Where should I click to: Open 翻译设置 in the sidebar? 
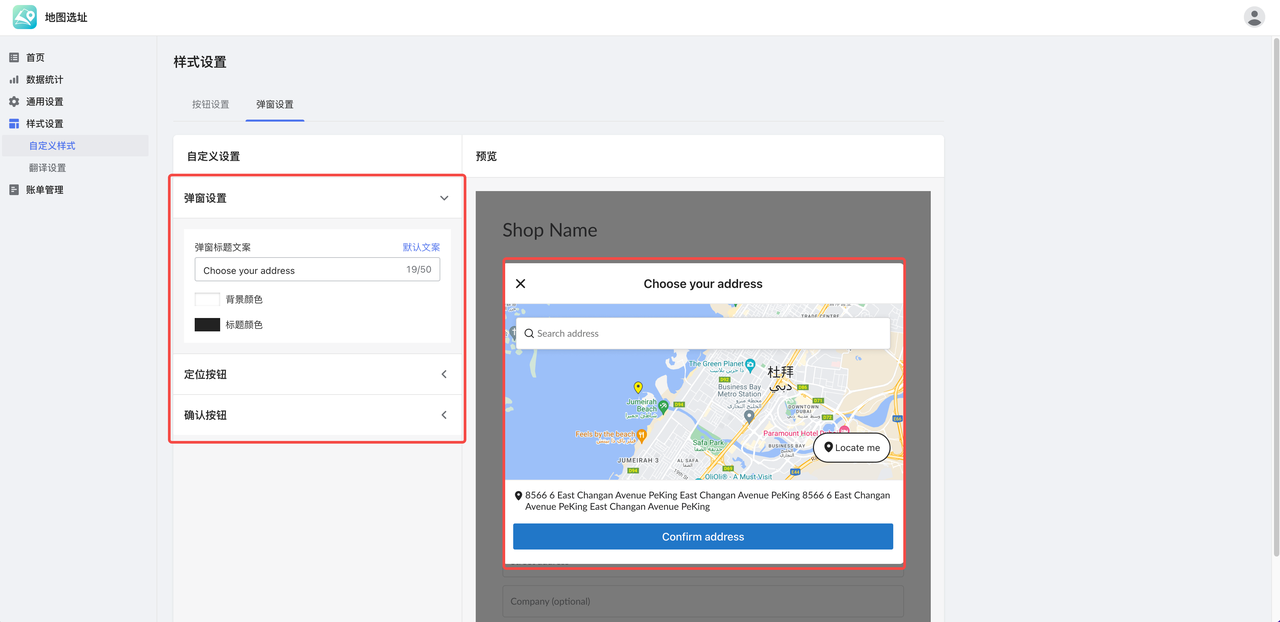point(47,168)
